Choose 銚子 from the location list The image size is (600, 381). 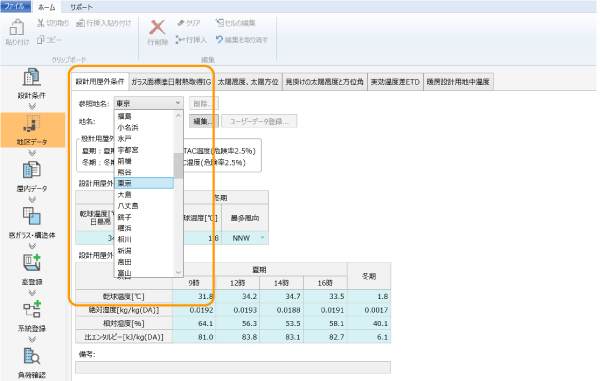tap(144, 217)
